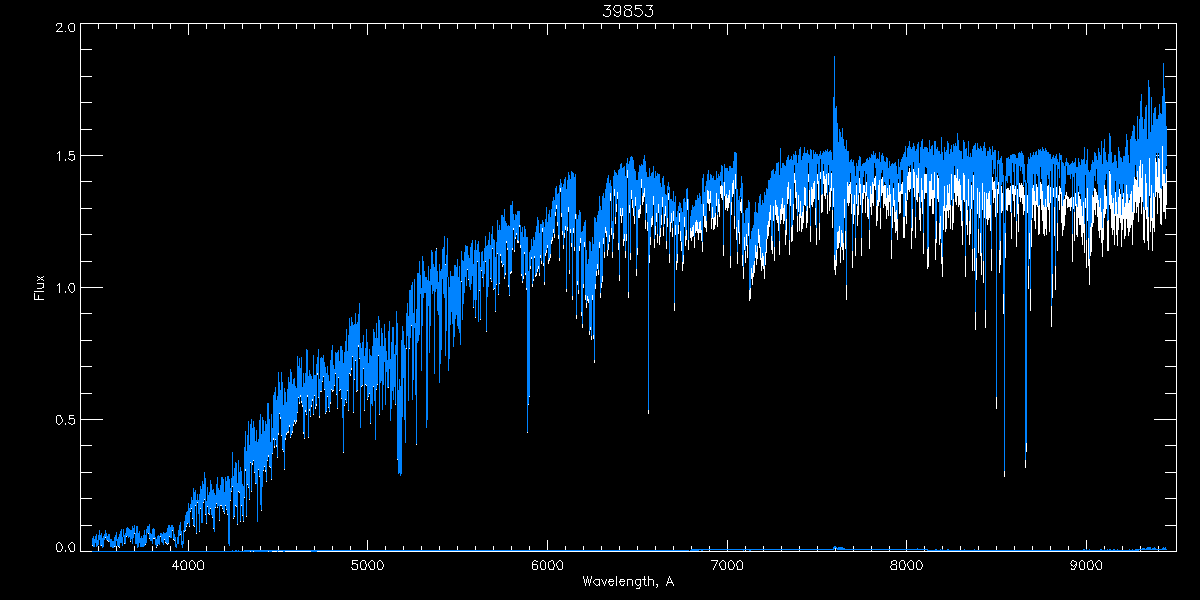
Task: Click the Wavelength, A x-axis label
Action: tap(627, 581)
